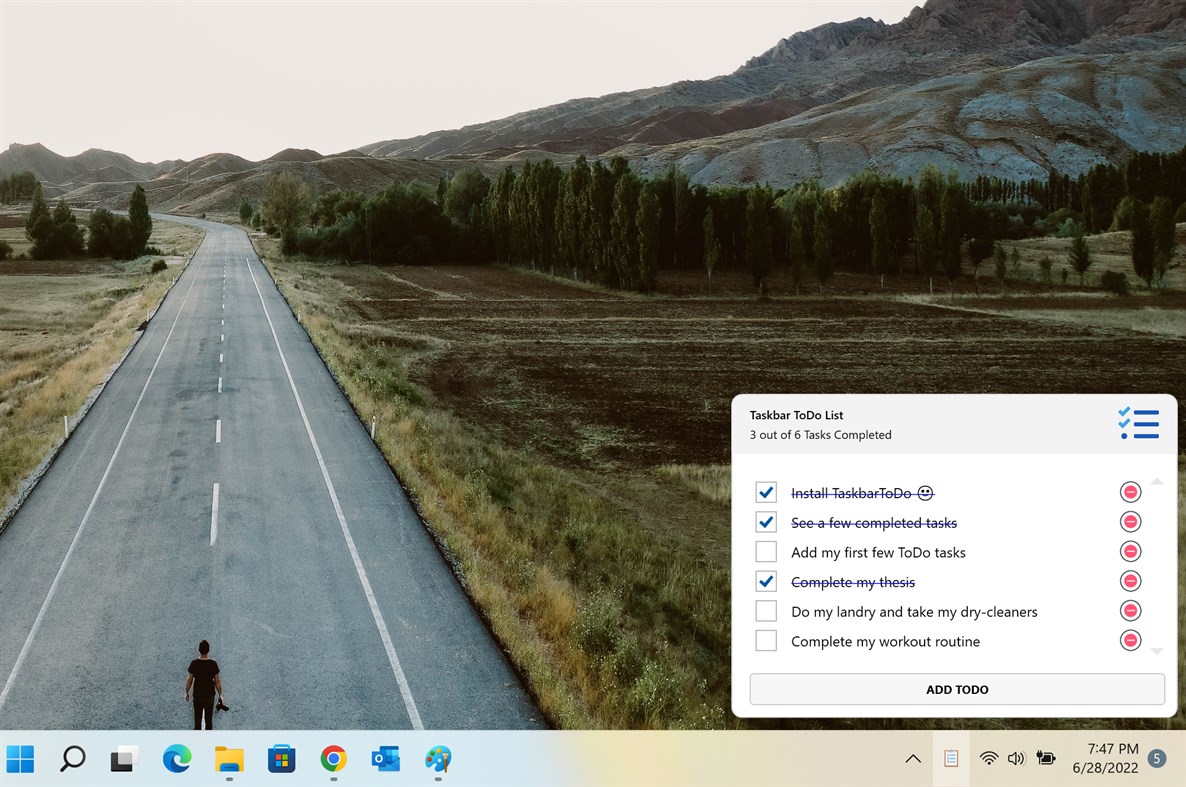Viewport: 1186px width, 787px height.
Task: Check off "Add my first few ToDo tasks"
Action: (x=766, y=551)
